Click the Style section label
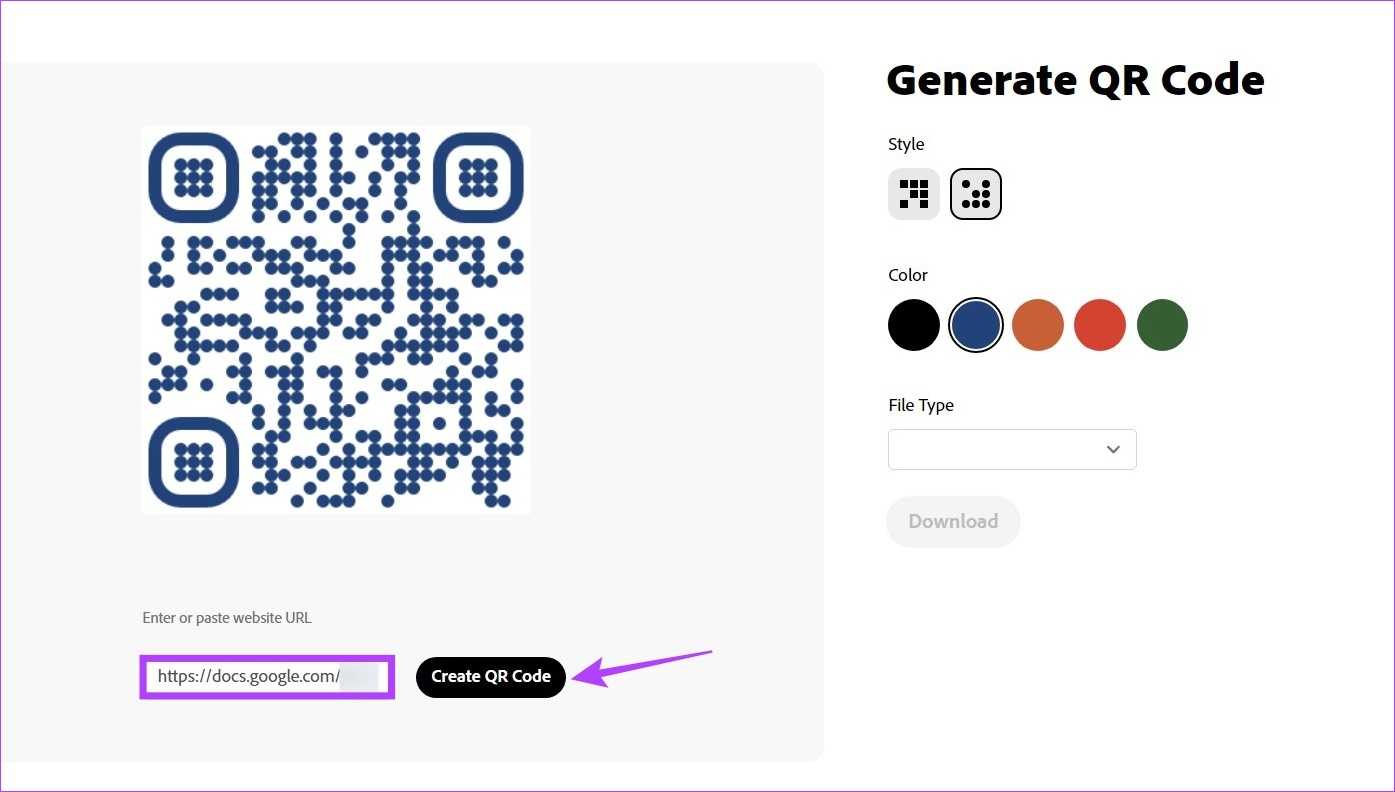Screen dimensions: 1395x792 coord(906,144)
